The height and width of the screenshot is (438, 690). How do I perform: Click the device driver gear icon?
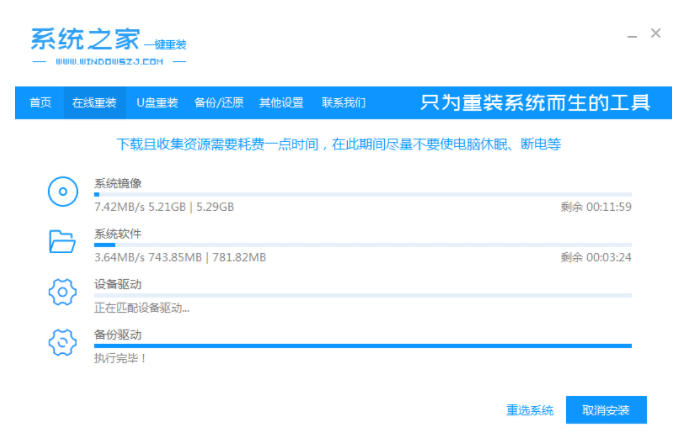pyautogui.click(x=62, y=292)
